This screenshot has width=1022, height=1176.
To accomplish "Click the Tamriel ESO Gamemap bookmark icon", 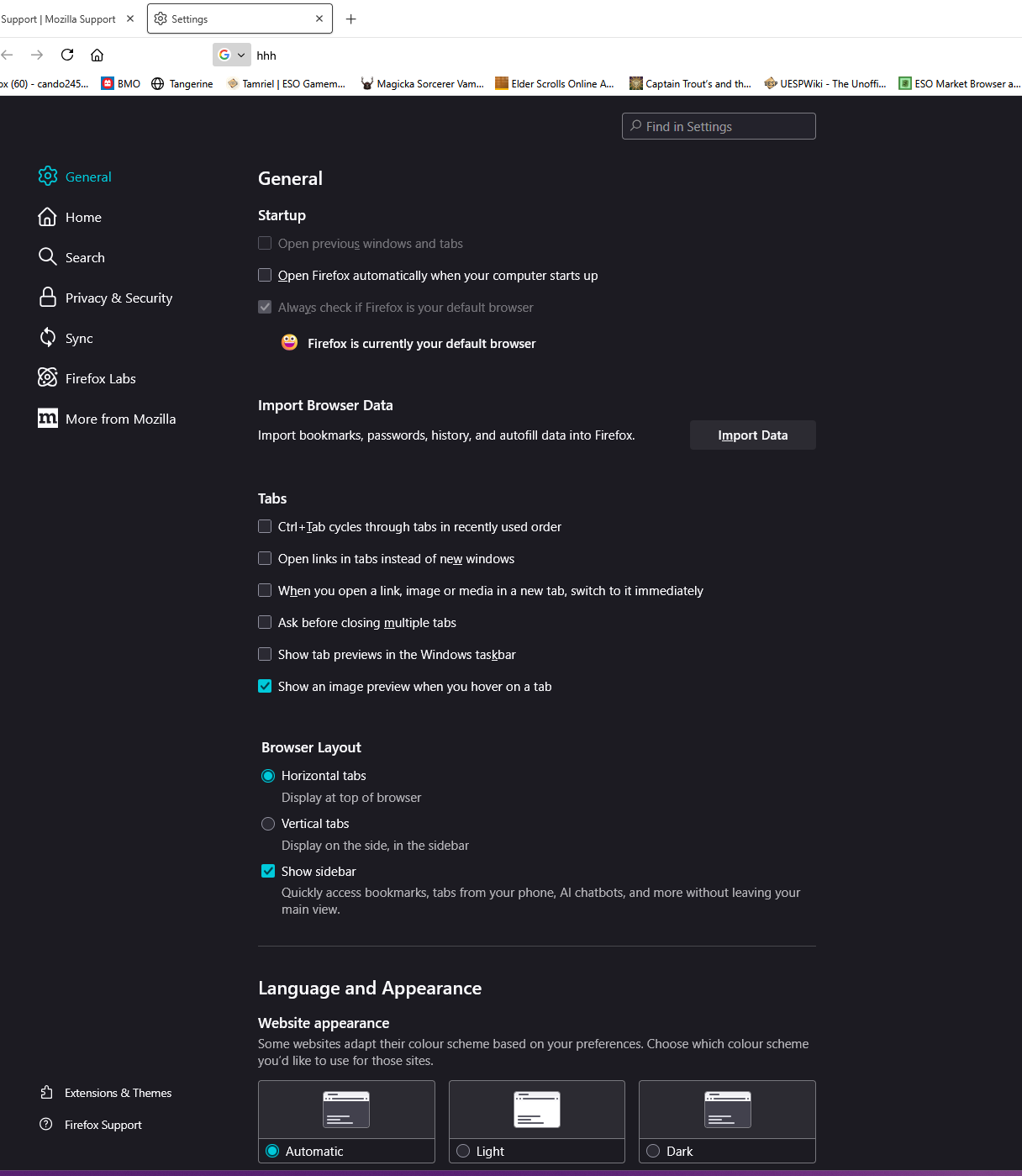I will click(233, 83).
